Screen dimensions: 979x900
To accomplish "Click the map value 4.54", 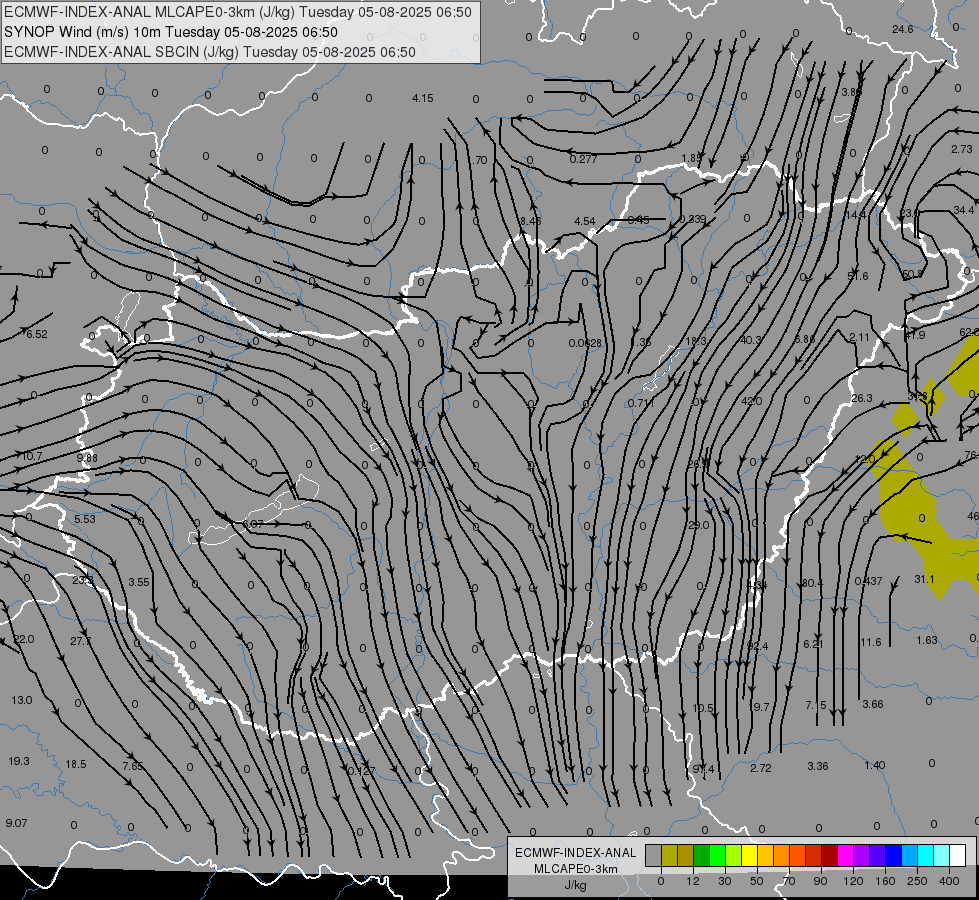I will [584, 221].
